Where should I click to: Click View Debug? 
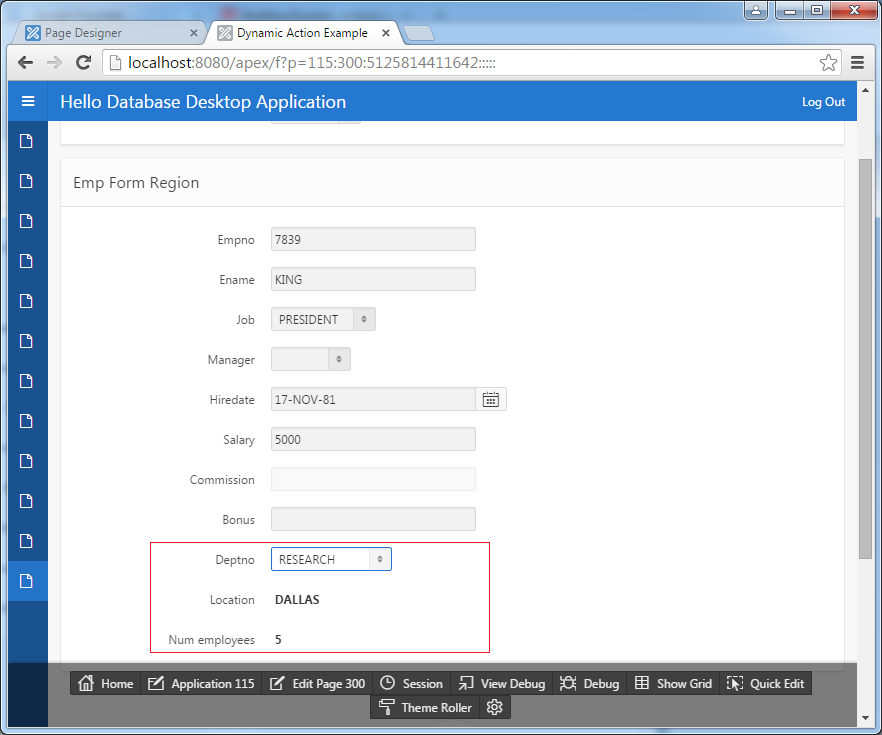click(502, 683)
